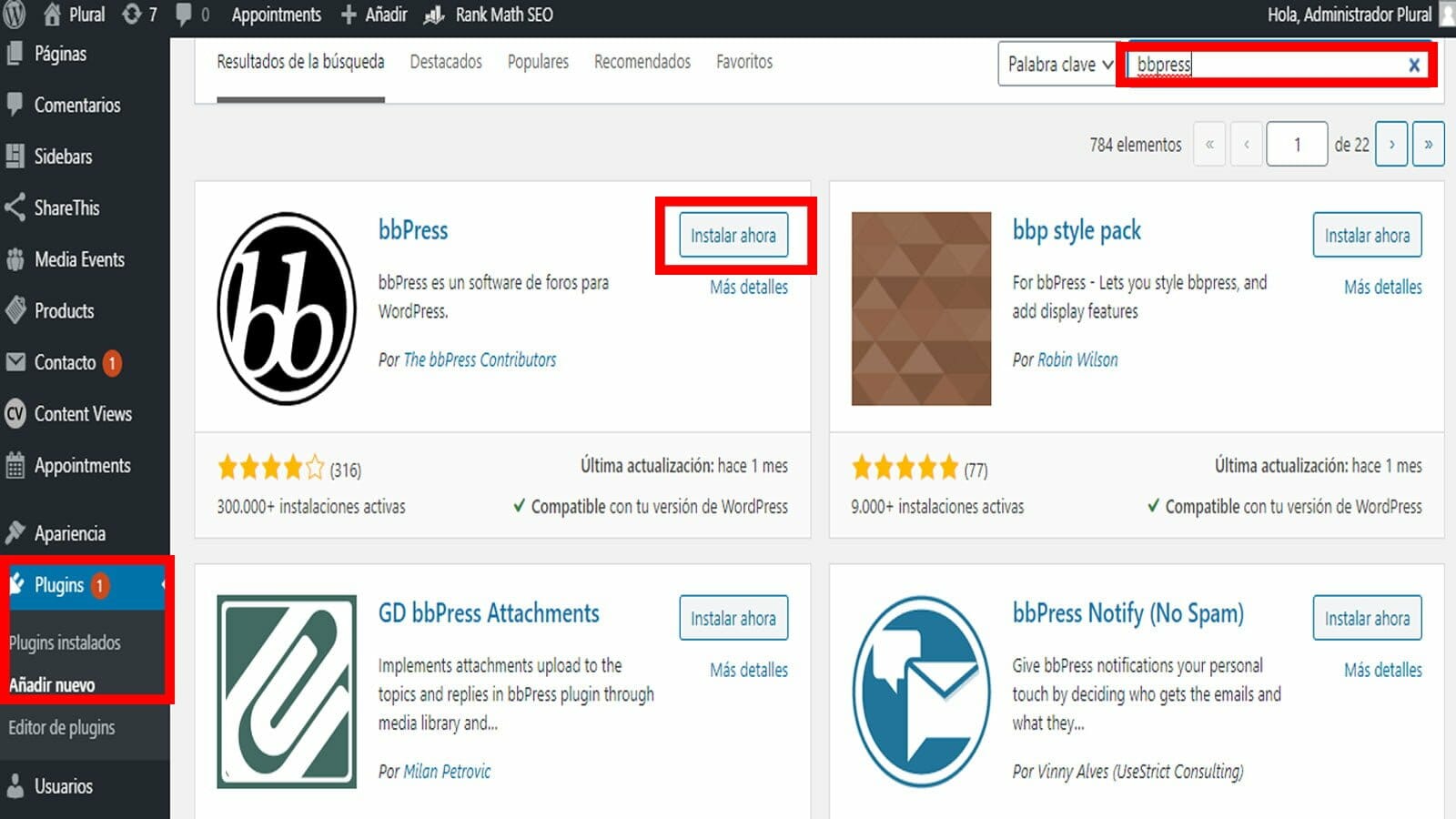The width and height of the screenshot is (1456, 819).
Task: Open the Plural site home icon
Action: [x=52, y=15]
